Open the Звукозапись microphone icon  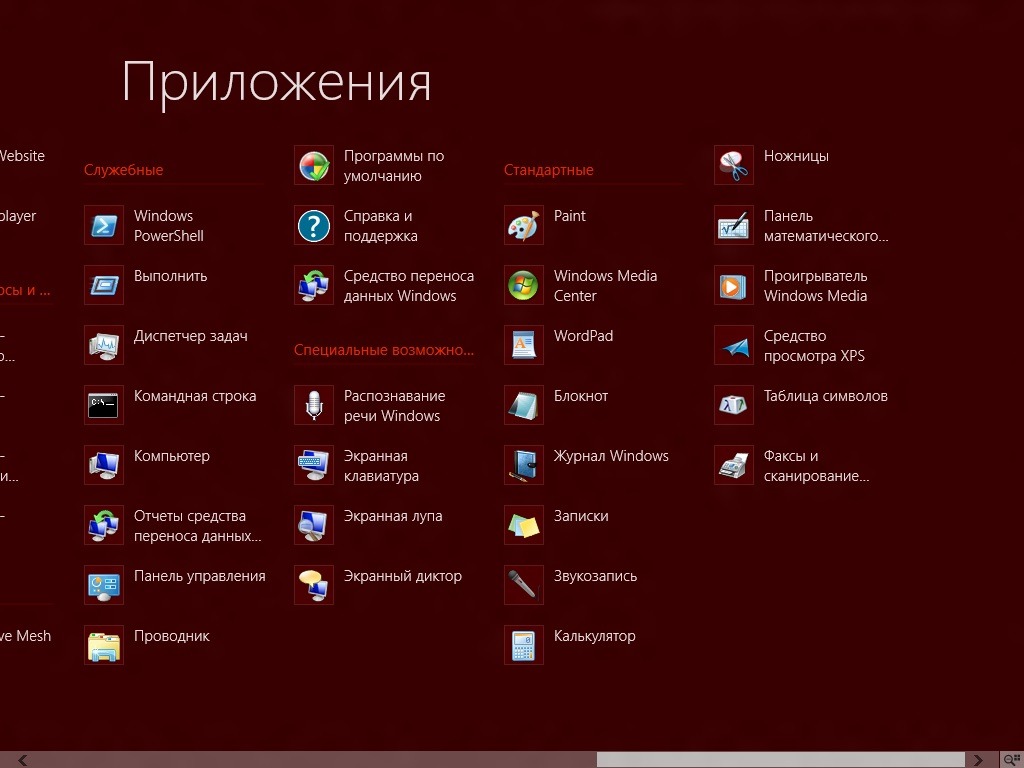pos(524,586)
